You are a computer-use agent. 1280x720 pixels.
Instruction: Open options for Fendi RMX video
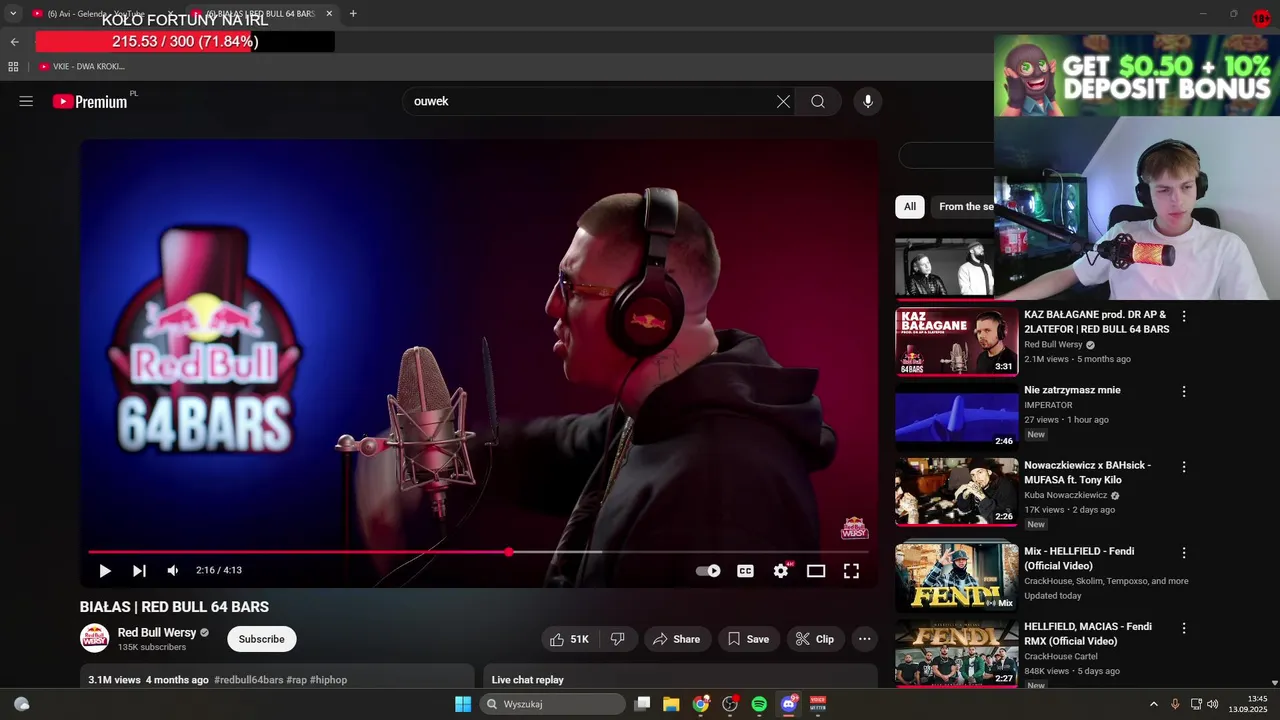(1184, 628)
